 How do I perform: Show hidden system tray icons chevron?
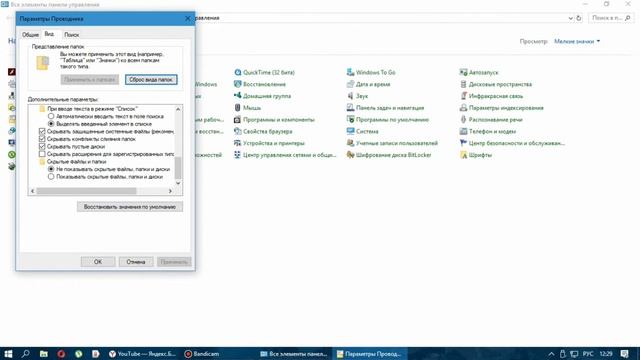(551, 354)
